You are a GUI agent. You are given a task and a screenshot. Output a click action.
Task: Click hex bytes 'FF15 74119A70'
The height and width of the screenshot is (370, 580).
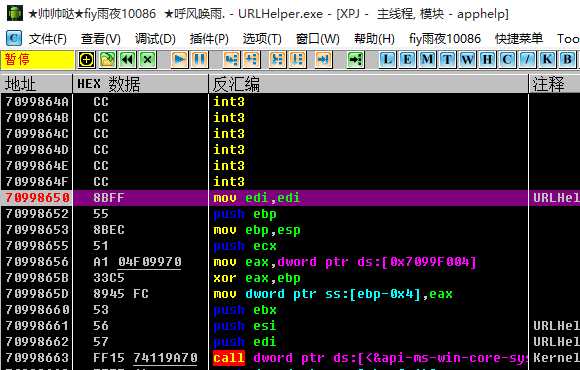pos(145,358)
